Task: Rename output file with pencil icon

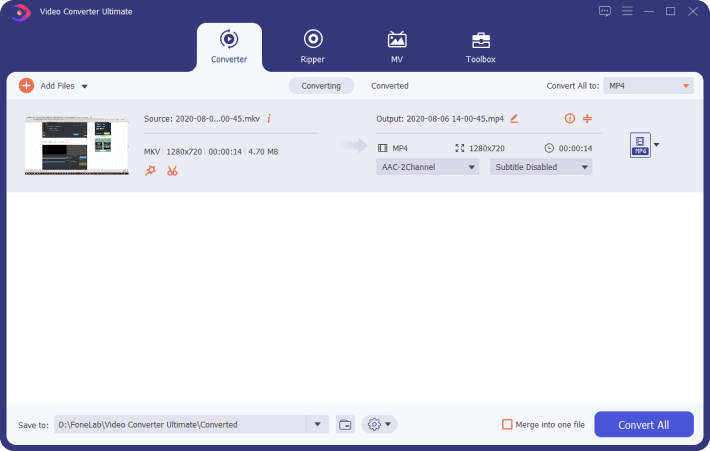Action: (x=514, y=118)
